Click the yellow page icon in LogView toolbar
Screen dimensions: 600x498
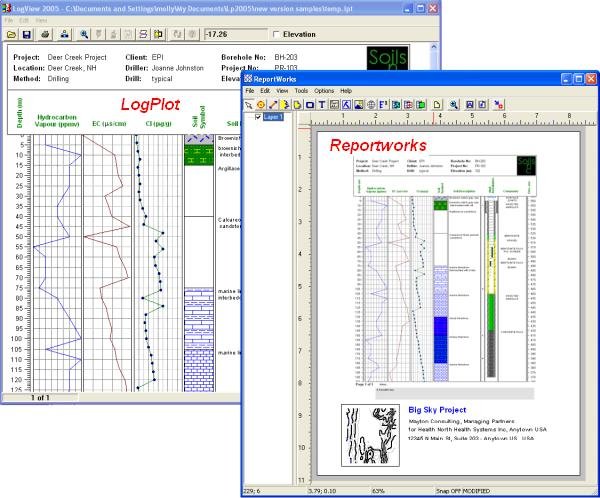[158, 34]
